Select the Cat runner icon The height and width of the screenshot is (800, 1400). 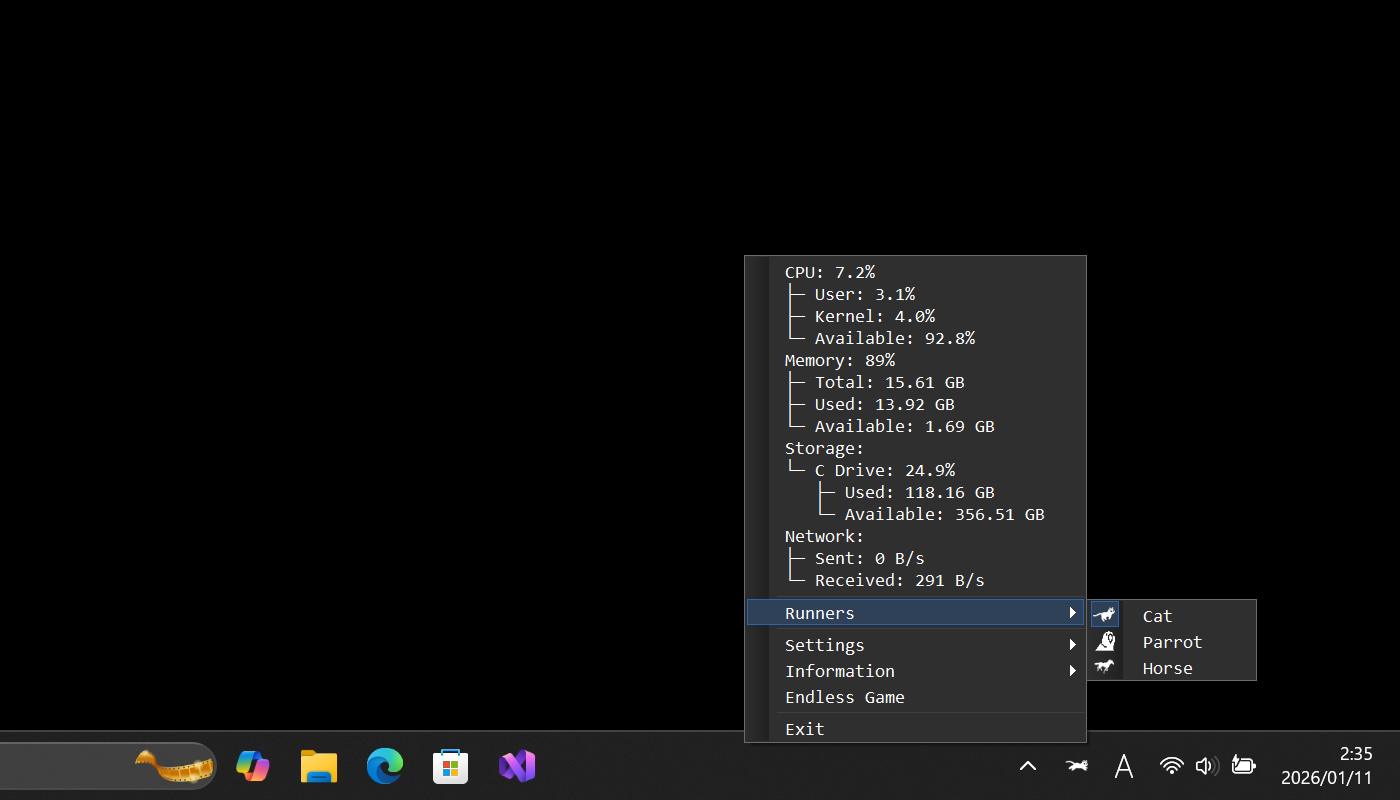pyautogui.click(x=1105, y=615)
